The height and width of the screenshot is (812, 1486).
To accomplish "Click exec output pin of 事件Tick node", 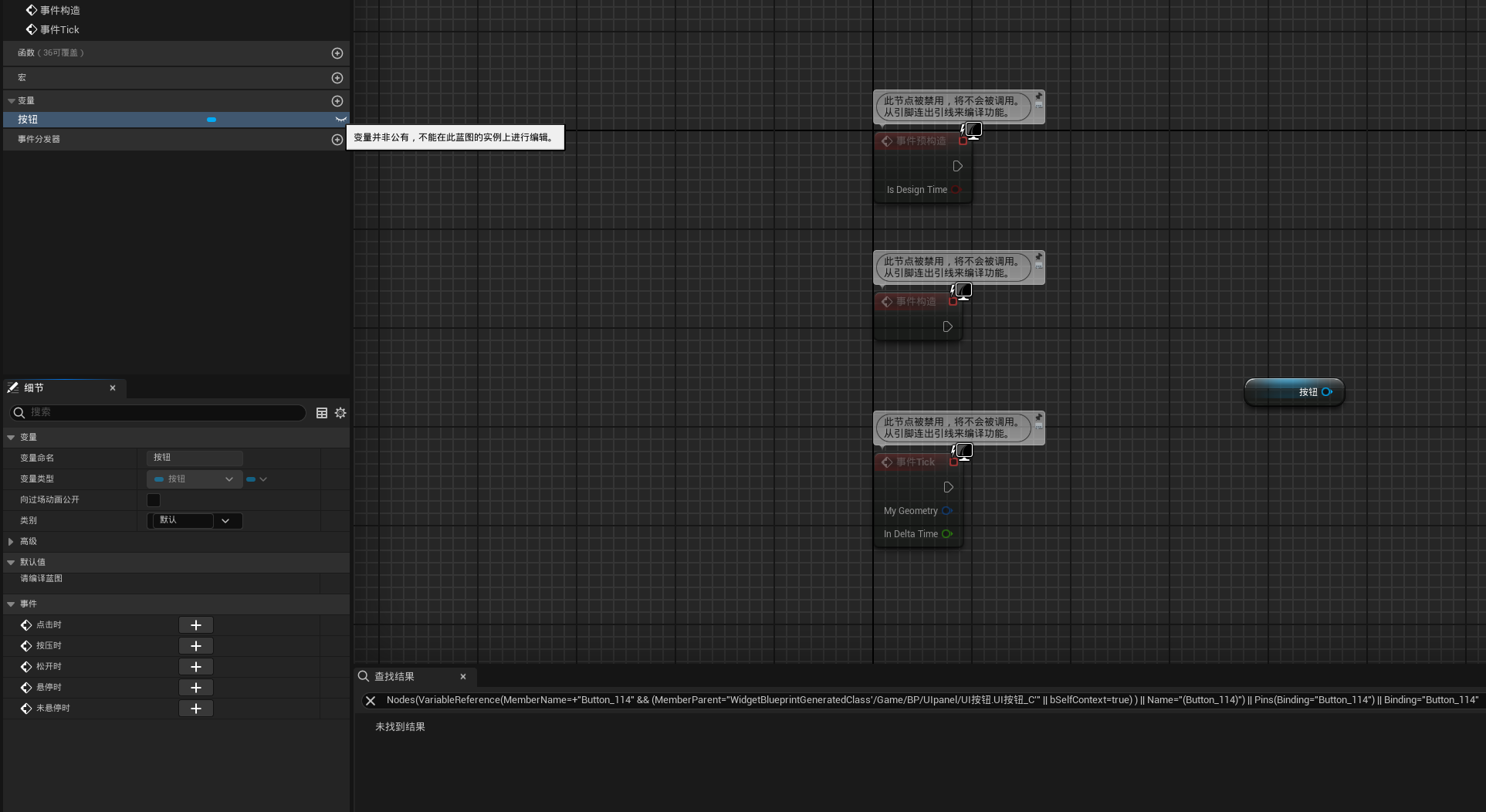I will [x=948, y=488].
